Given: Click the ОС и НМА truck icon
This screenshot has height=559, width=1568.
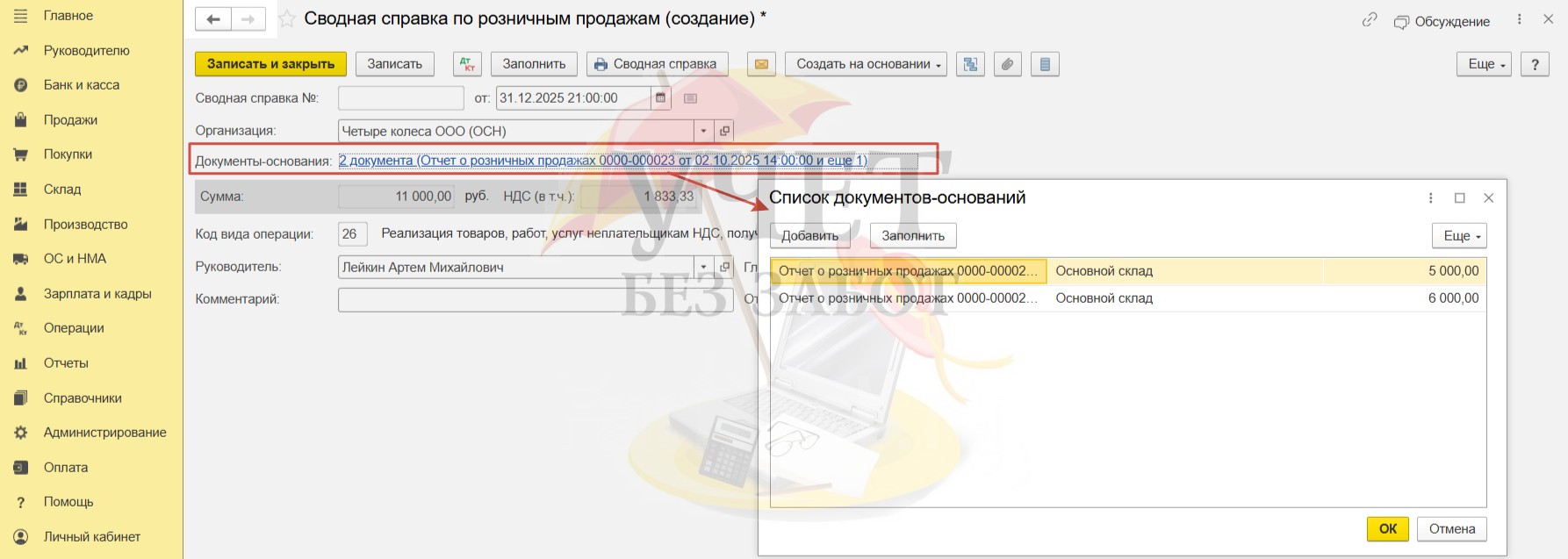Looking at the screenshot, I should pyautogui.click(x=21, y=259).
